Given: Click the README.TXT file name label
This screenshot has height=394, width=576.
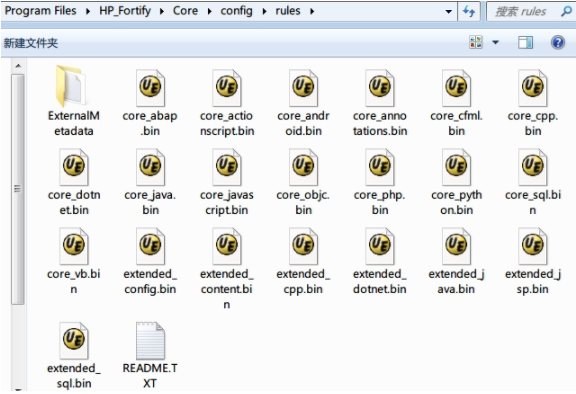Looking at the screenshot, I should (150, 376).
